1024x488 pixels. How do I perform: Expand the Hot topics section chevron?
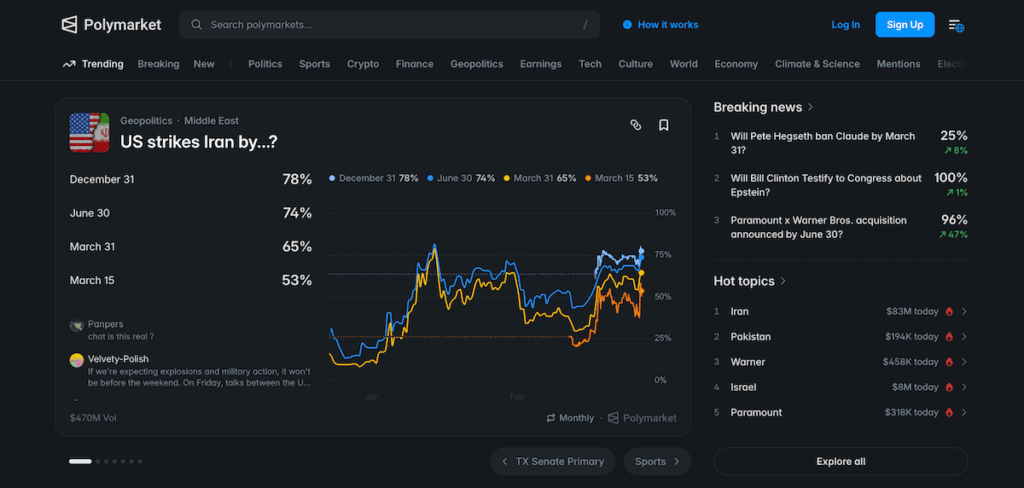coord(783,281)
